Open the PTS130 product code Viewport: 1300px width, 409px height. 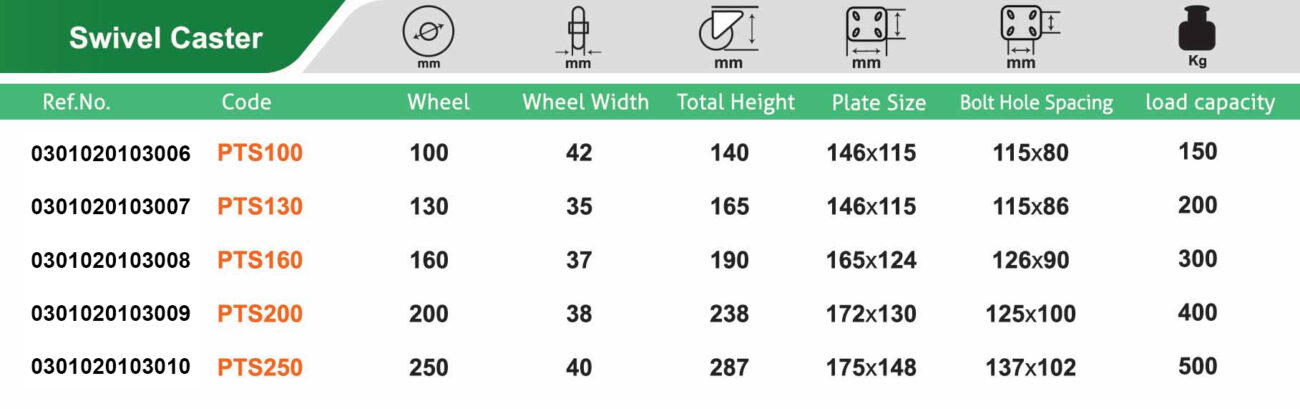click(259, 207)
